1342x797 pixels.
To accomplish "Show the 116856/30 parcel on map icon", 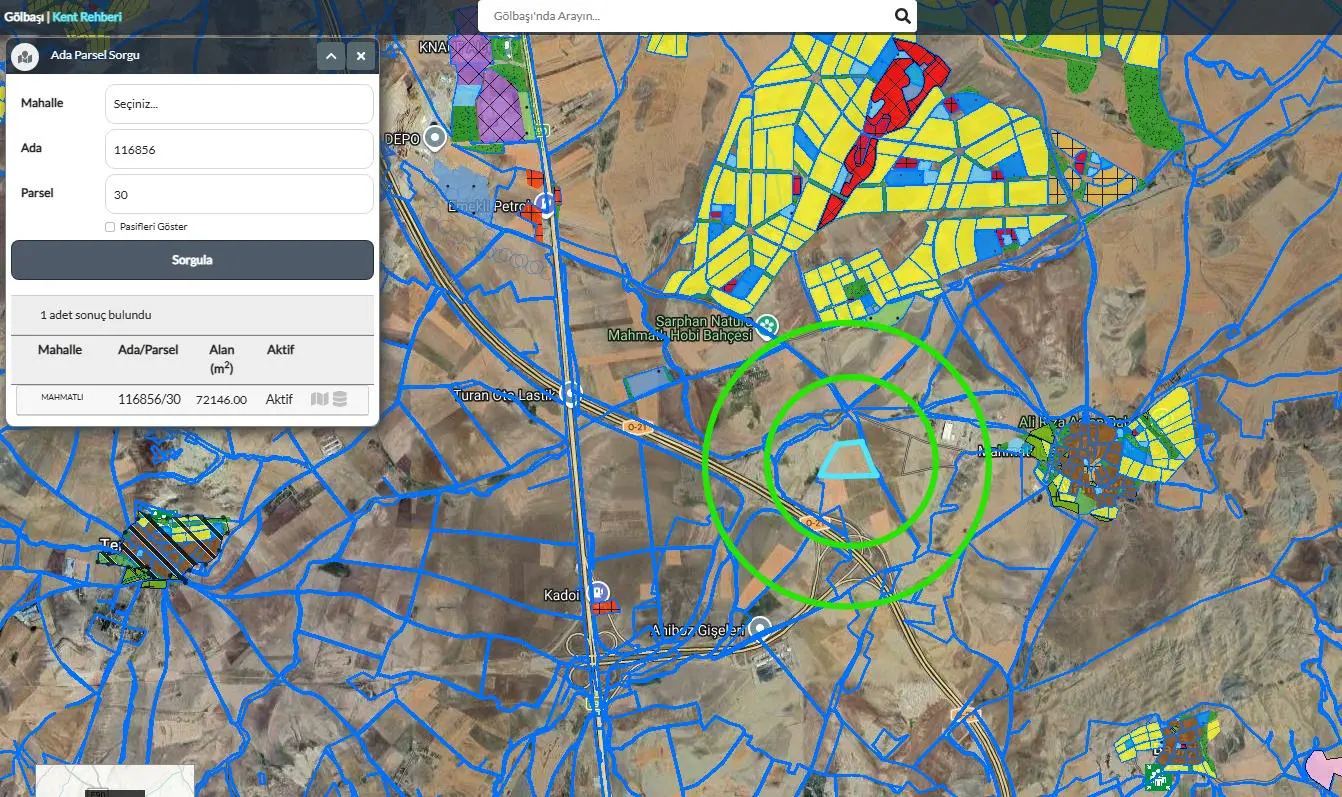I will point(320,399).
